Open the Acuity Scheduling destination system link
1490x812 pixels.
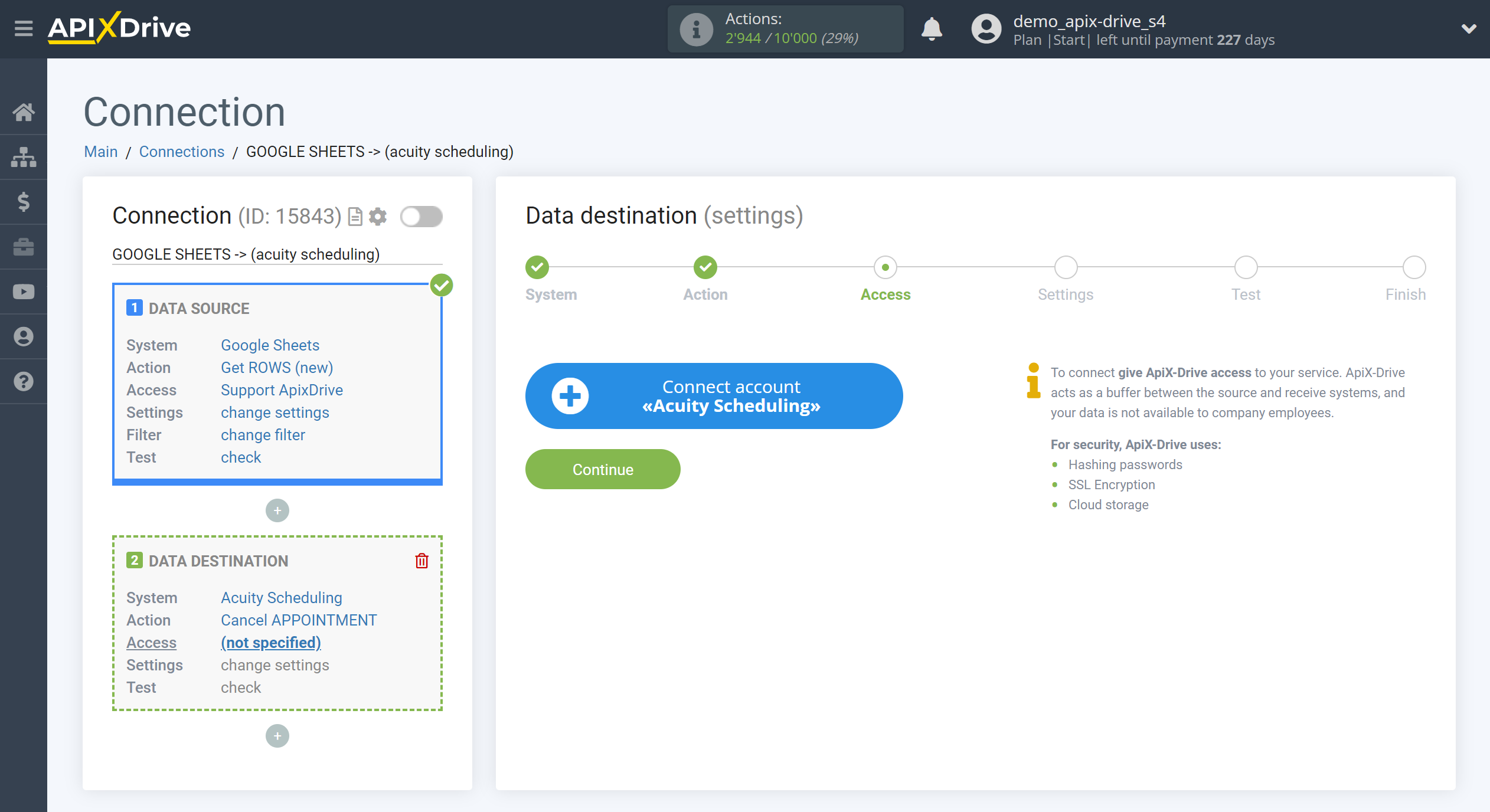click(282, 598)
